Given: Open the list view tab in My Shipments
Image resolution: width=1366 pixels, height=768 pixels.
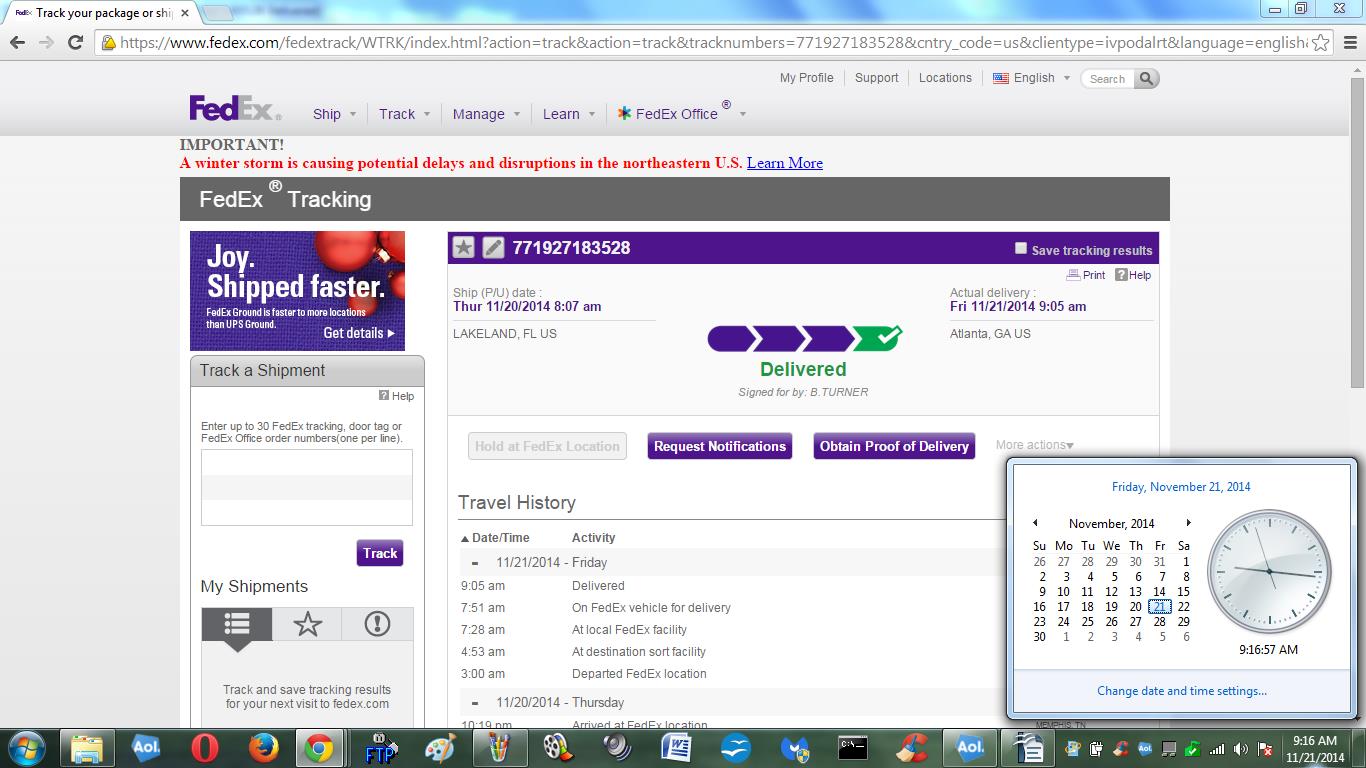Looking at the screenshot, I should (x=237, y=624).
